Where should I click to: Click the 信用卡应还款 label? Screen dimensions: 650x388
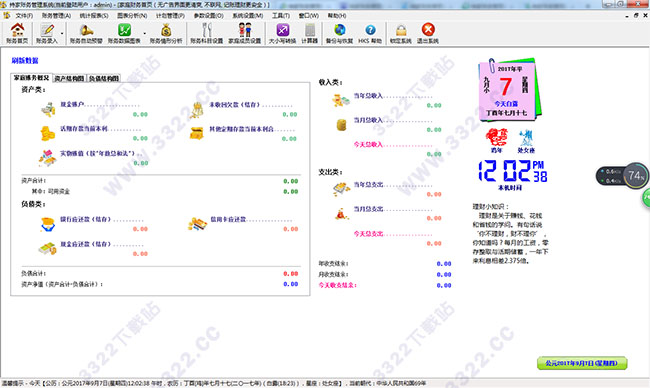(228, 219)
